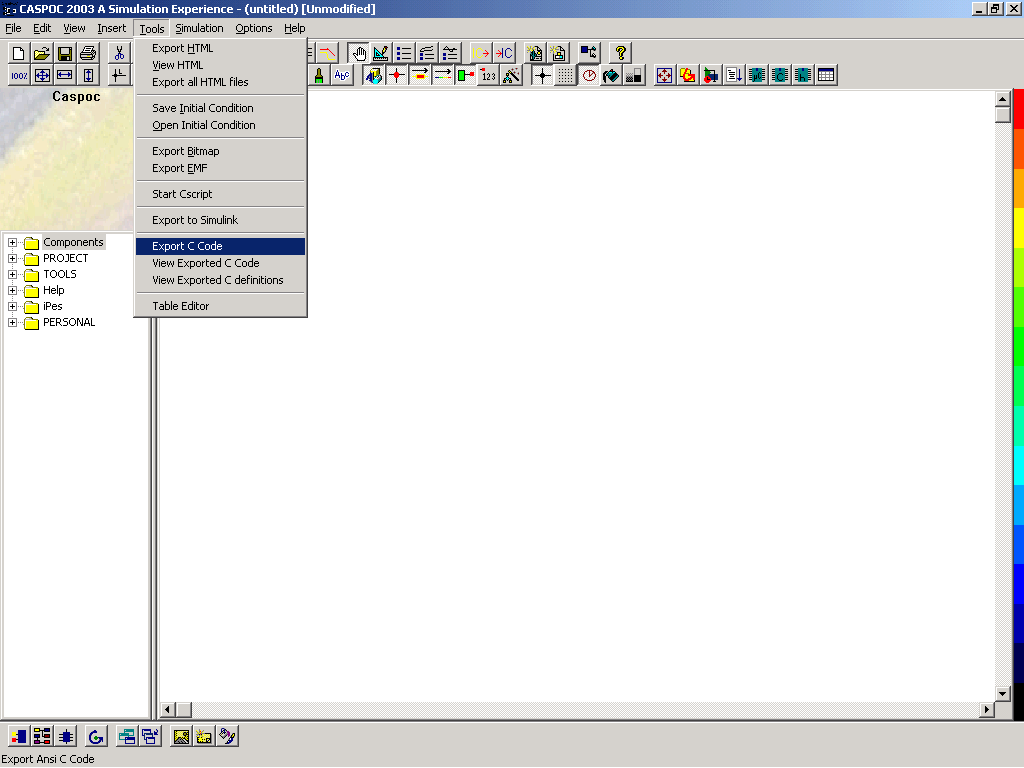
Task: Click the blue chip component icon at bottom
Action: pyautogui.click(x=65, y=737)
